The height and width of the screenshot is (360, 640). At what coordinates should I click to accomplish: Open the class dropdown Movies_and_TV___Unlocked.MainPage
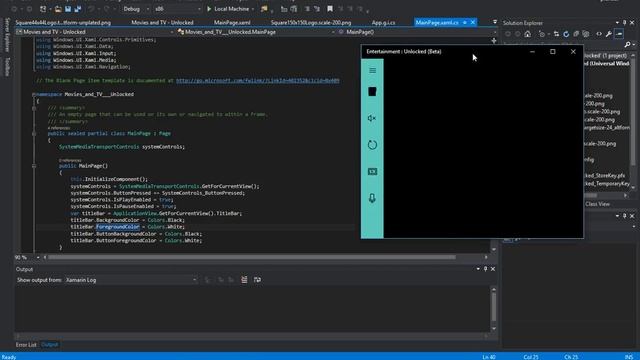256,32
